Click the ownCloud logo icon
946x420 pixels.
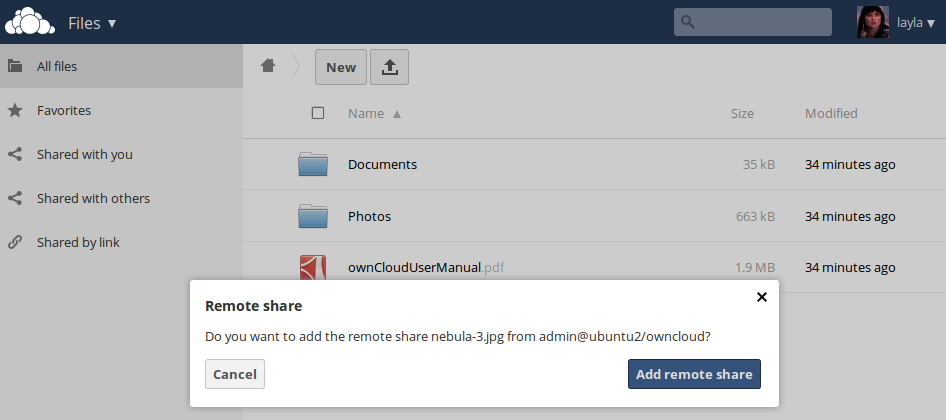click(29, 22)
